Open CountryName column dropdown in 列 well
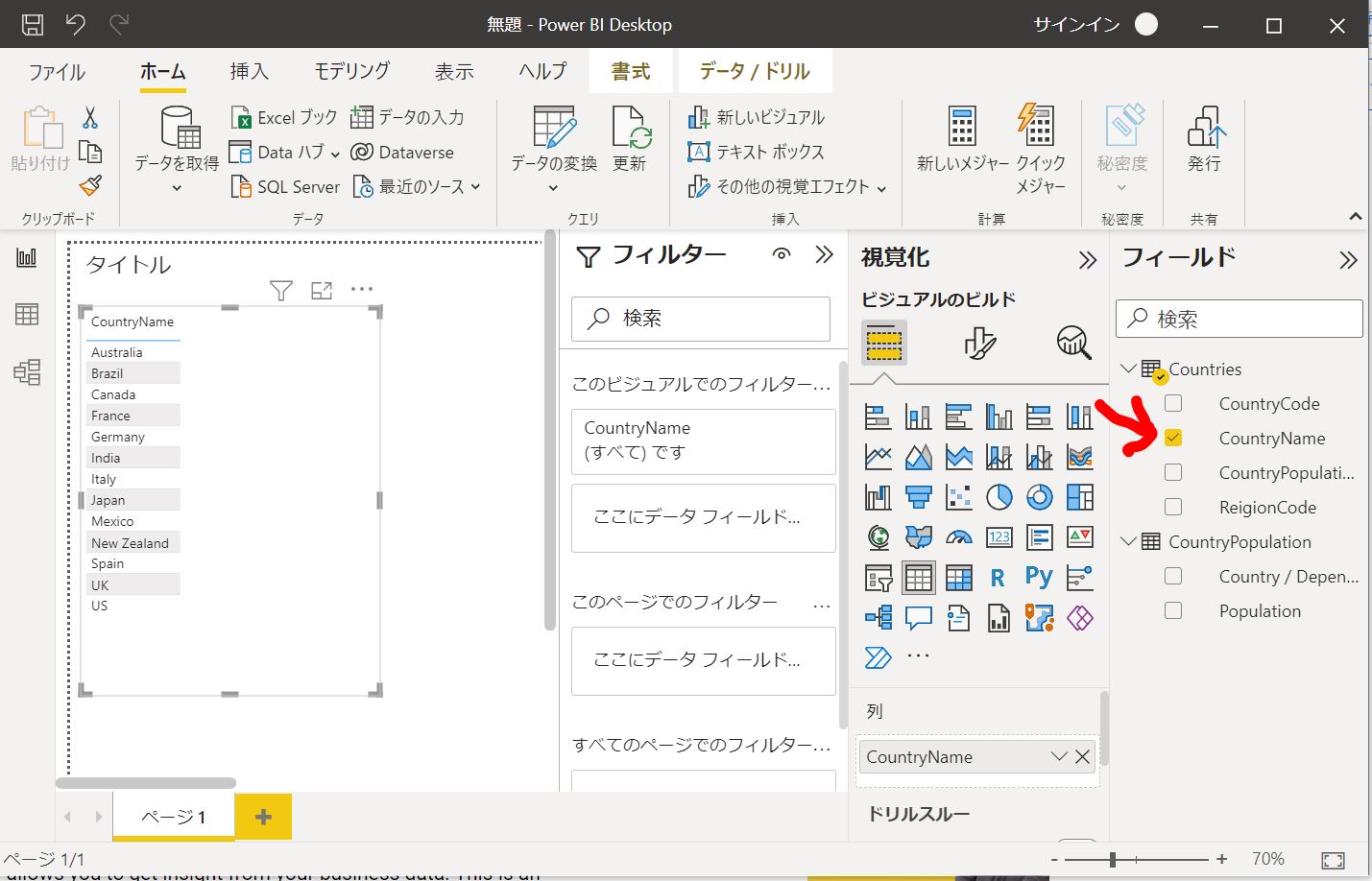Screen dimensions: 1372x881 [x=1059, y=756]
